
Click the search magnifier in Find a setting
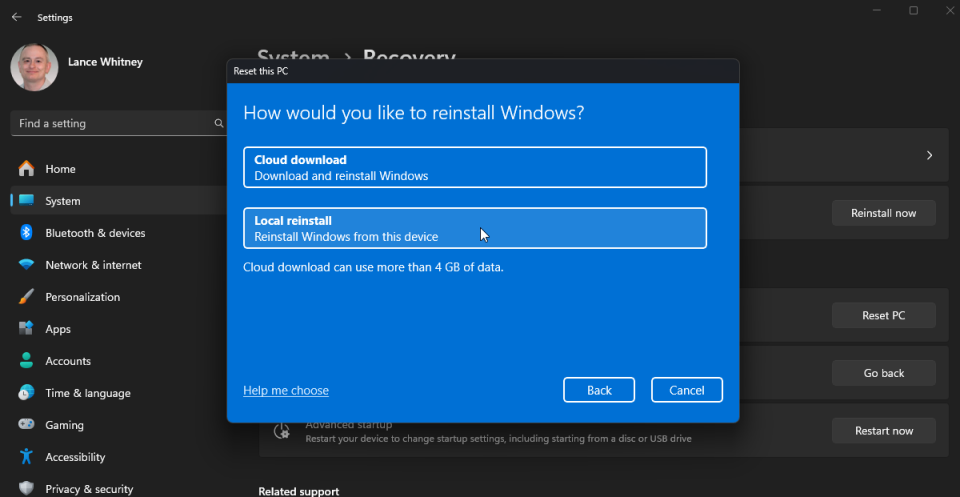click(219, 123)
